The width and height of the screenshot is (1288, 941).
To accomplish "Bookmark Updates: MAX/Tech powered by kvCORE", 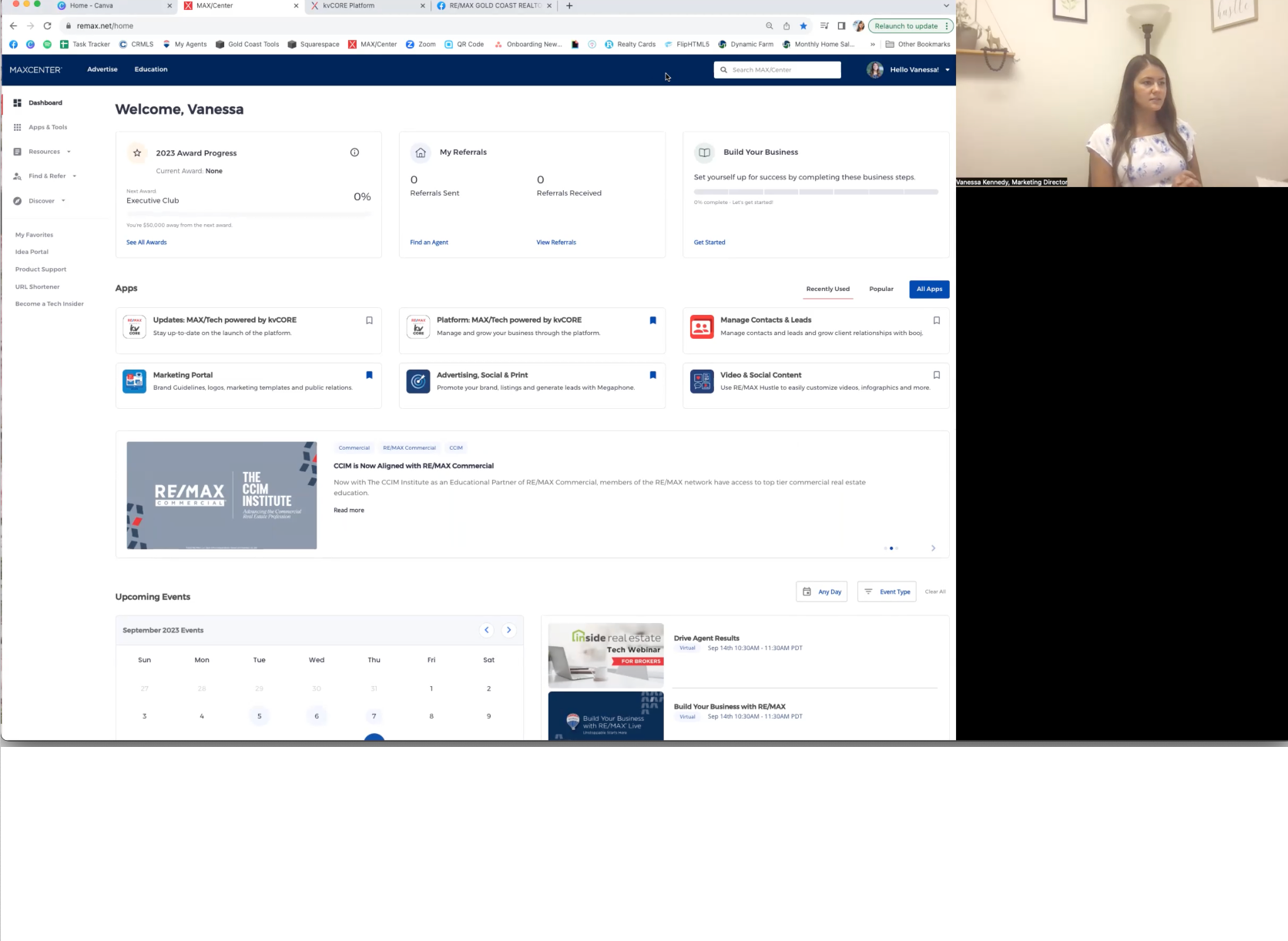I will click(x=369, y=320).
